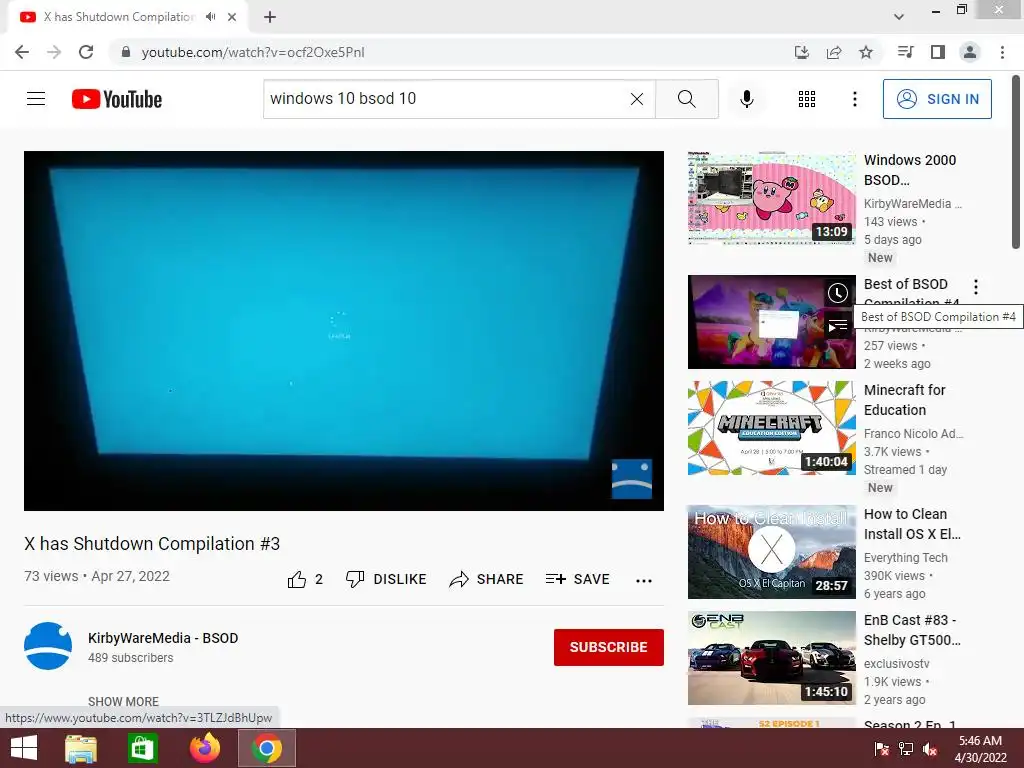Click the Everything Tech channel name

(905, 558)
